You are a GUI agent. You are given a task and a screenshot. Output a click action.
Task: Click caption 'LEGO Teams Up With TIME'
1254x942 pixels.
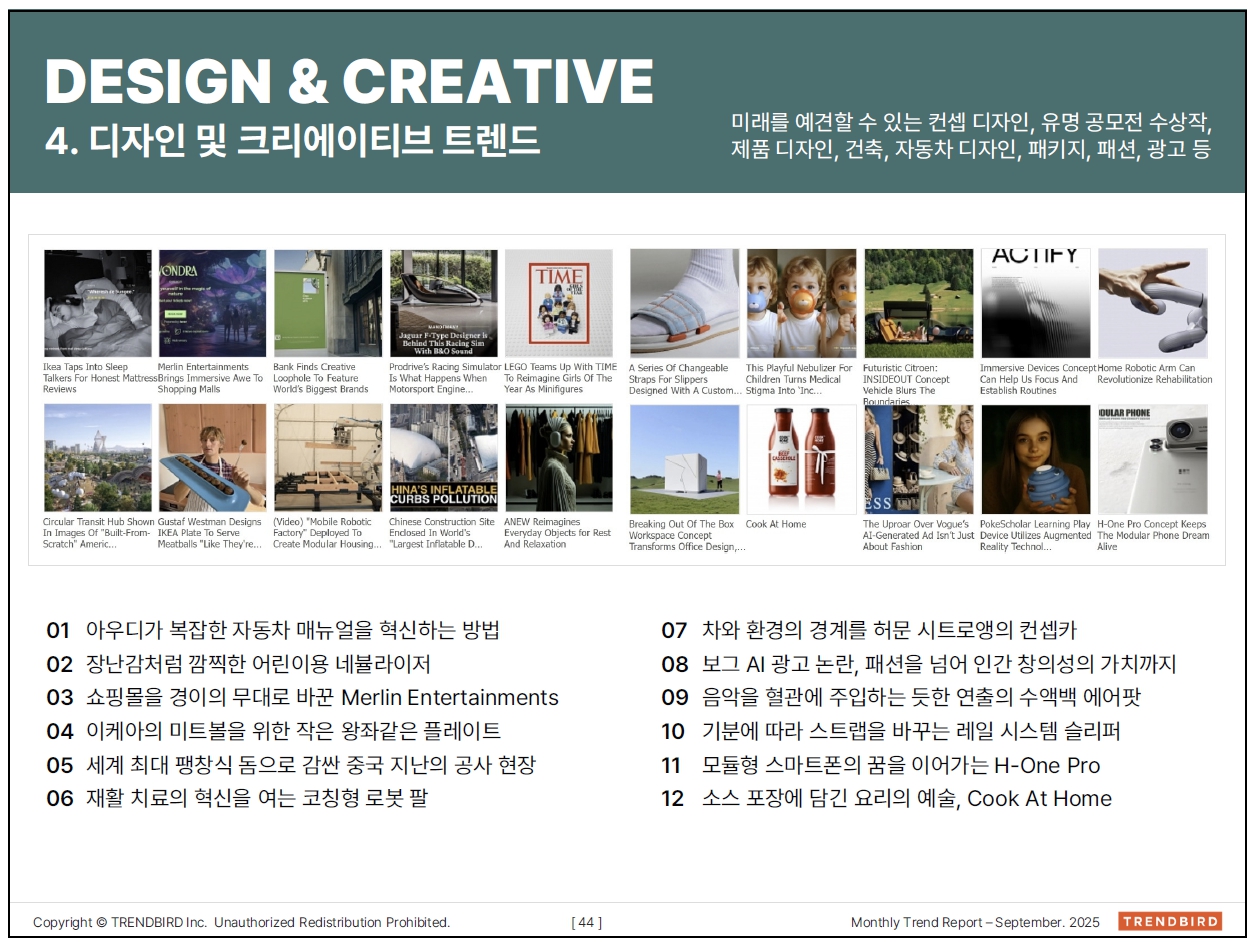click(x=560, y=378)
